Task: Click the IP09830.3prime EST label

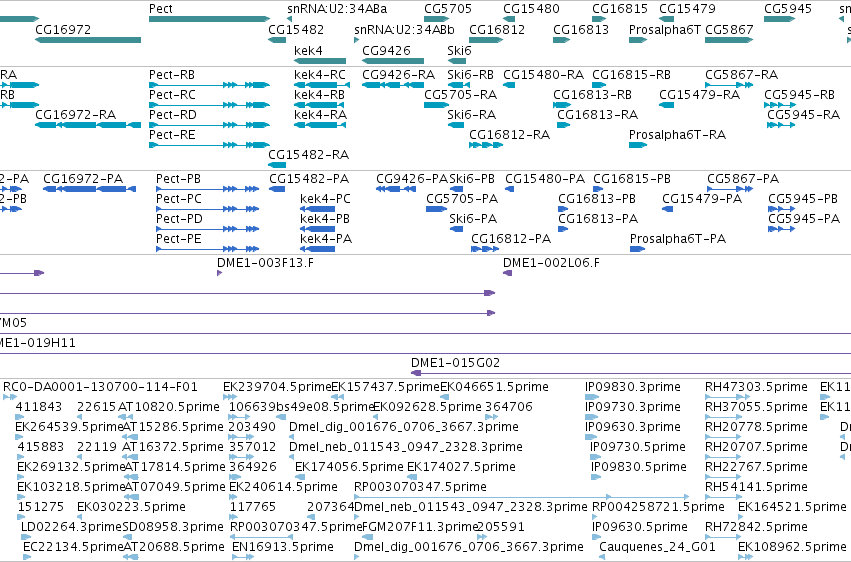Action: 633,387
